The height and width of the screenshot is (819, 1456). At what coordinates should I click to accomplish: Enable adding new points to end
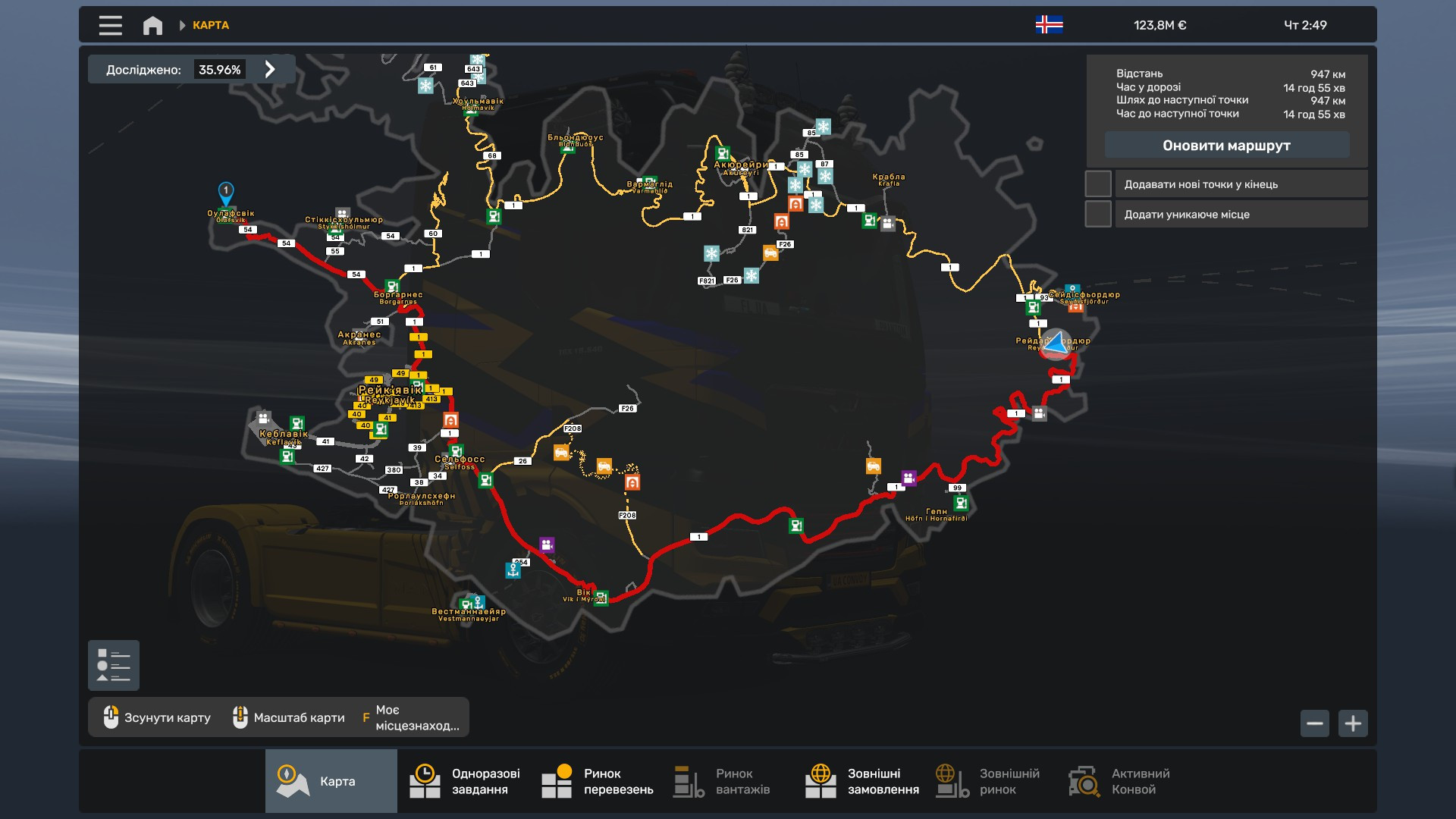(1098, 184)
